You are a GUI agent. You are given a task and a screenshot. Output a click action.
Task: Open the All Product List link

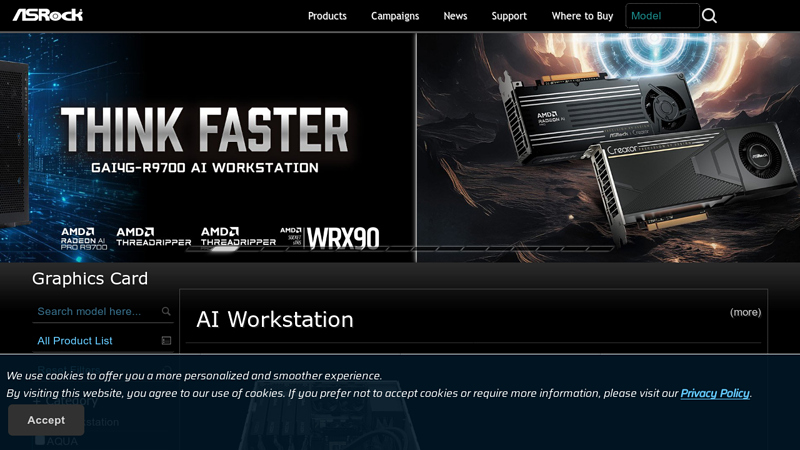pyautogui.click(x=75, y=341)
